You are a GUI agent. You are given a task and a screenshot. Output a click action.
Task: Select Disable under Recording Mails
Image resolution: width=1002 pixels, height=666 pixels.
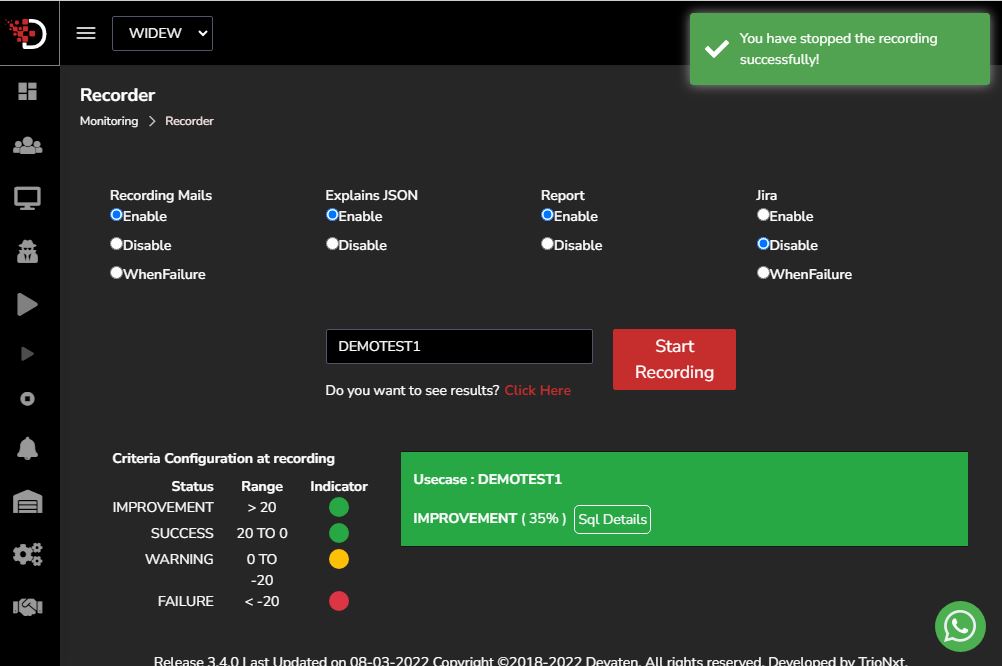click(116, 244)
